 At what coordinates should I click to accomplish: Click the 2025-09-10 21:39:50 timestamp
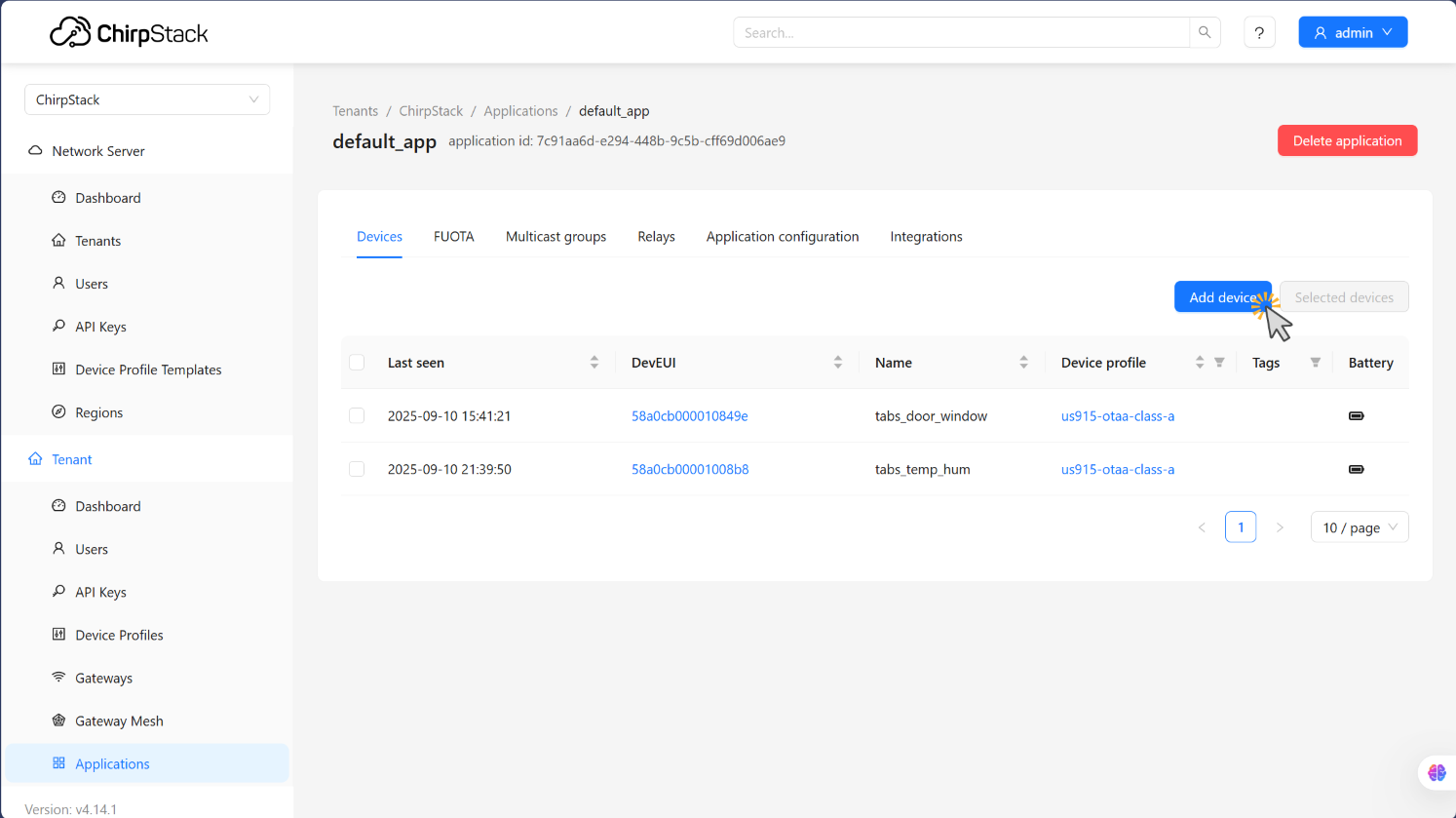[449, 469]
